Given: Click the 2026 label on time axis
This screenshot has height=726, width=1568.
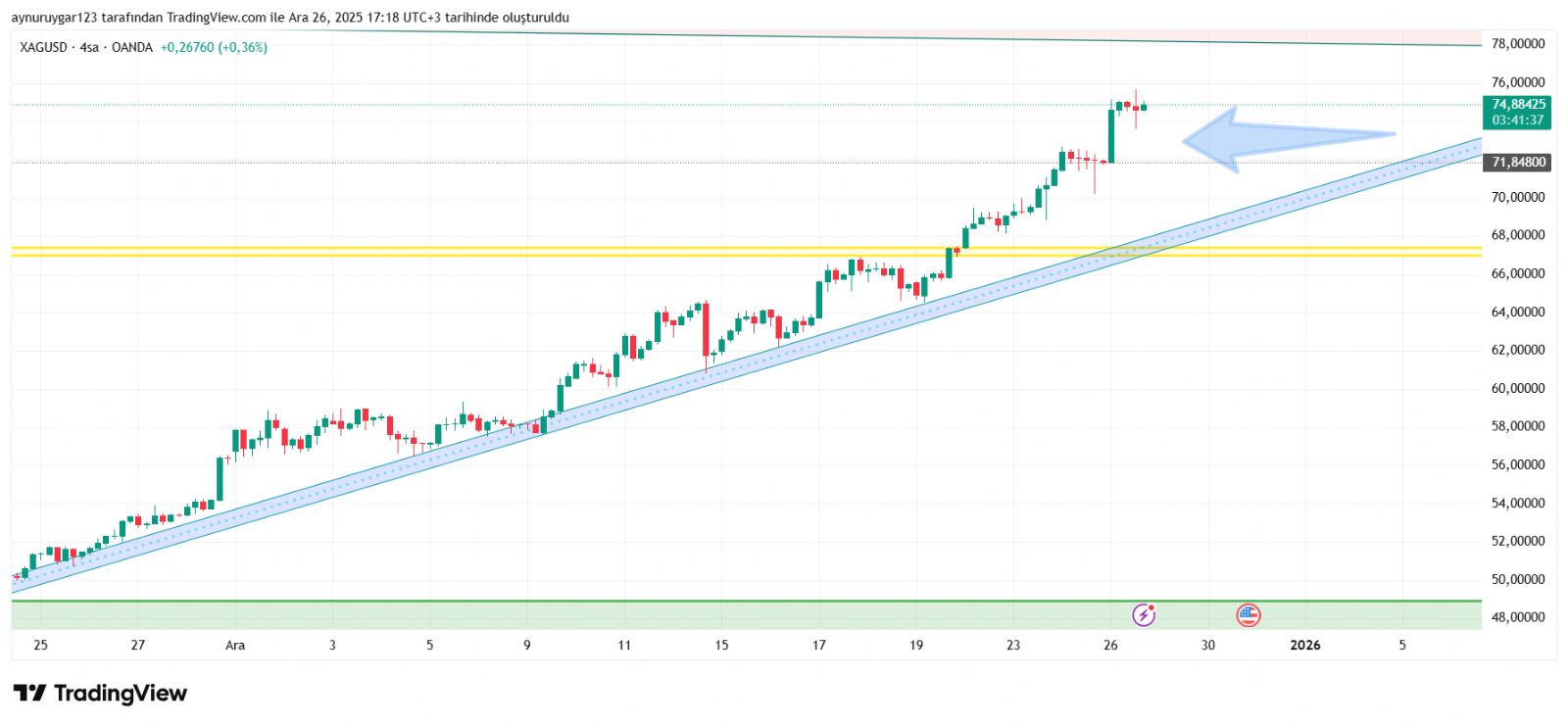Looking at the screenshot, I should (x=1304, y=645).
